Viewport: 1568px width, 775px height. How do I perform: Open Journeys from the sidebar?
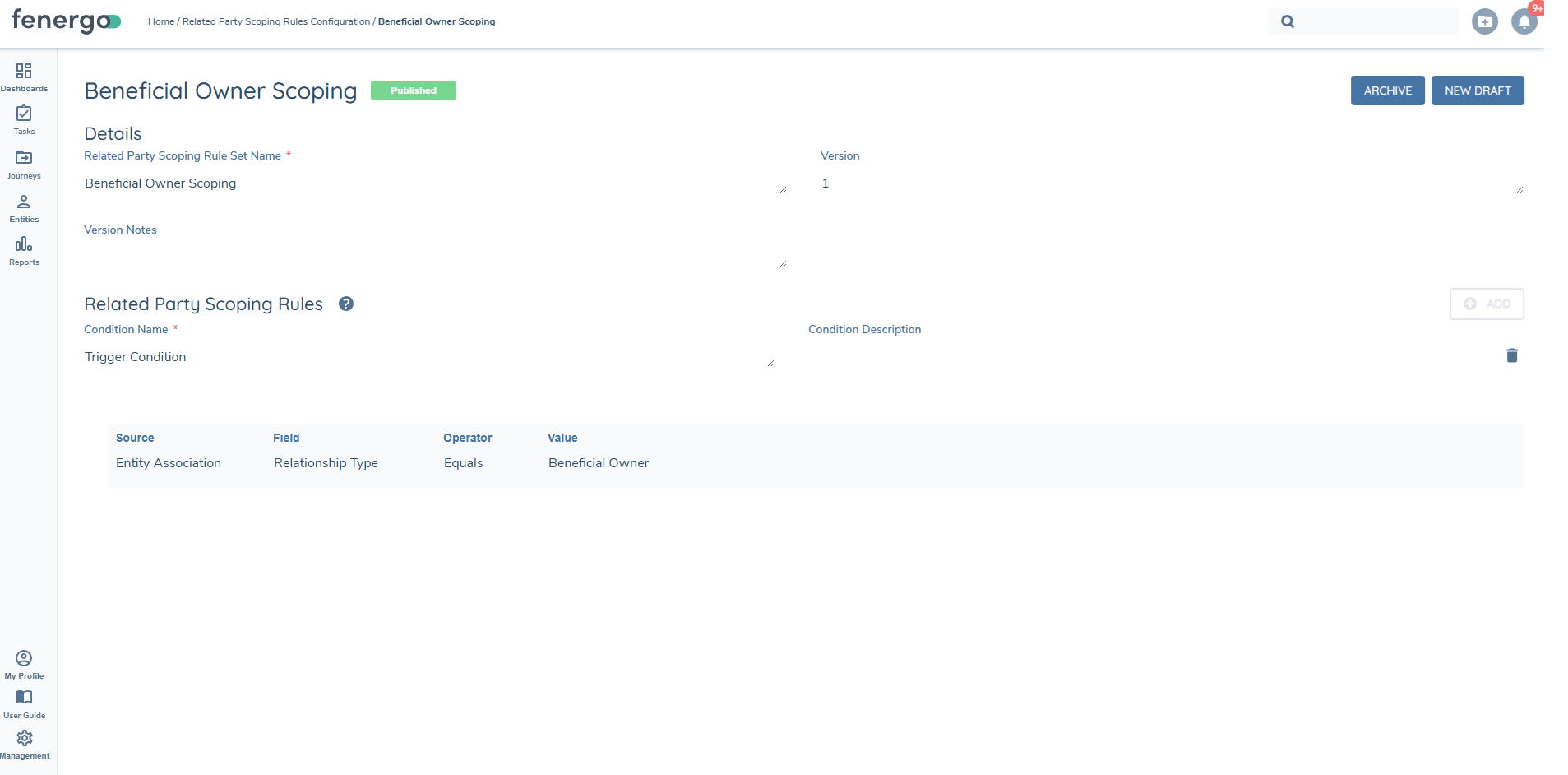pos(24,163)
